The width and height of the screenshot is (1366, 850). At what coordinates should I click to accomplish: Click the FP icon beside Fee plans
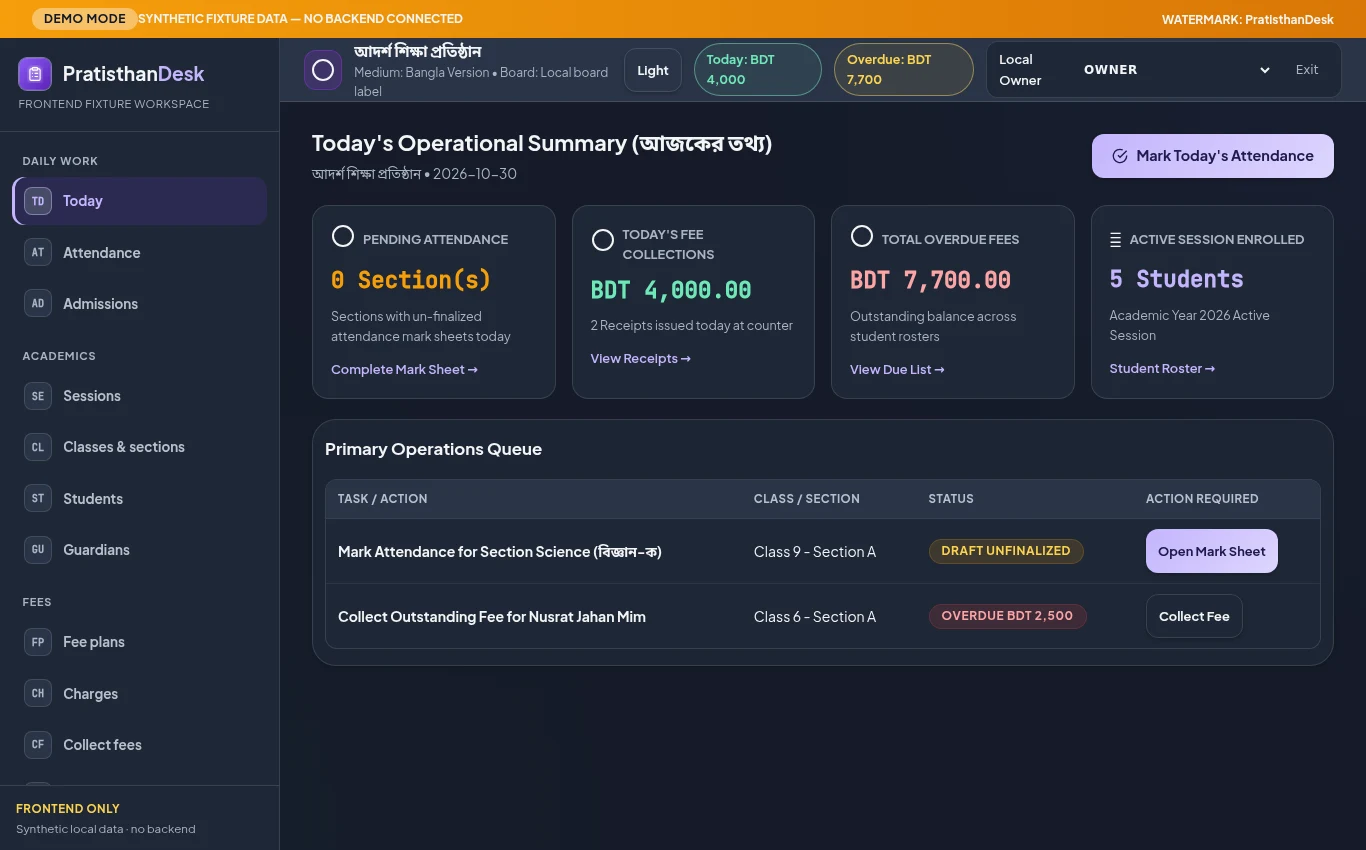(38, 642)
